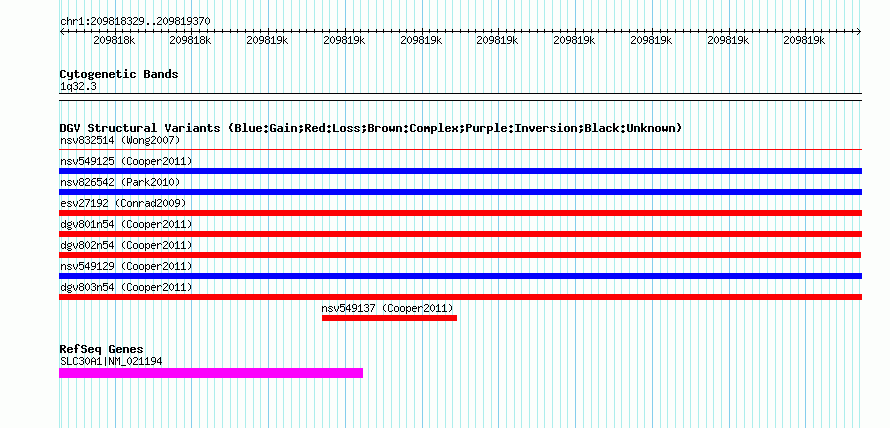Click the right arrow end of ruler
890x428 pixels.
coord(859,32)
